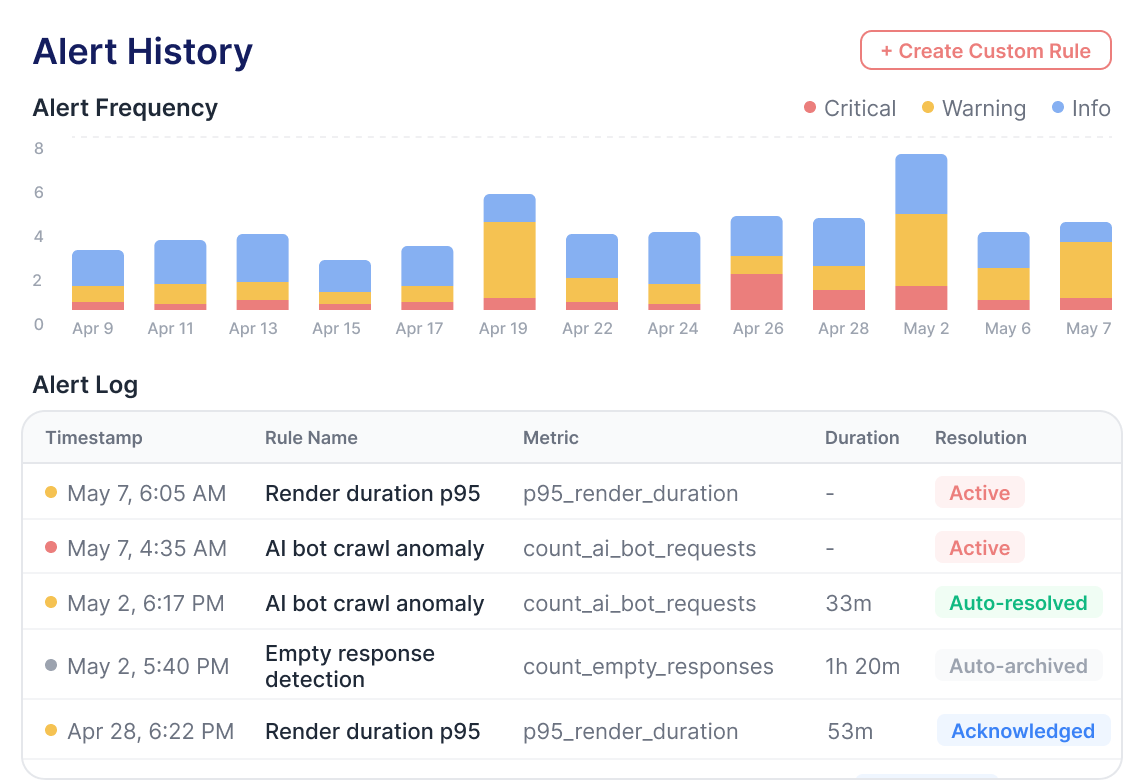Select the May 2 bar in chart
The image size is (1144, 780).
(921, 232)
